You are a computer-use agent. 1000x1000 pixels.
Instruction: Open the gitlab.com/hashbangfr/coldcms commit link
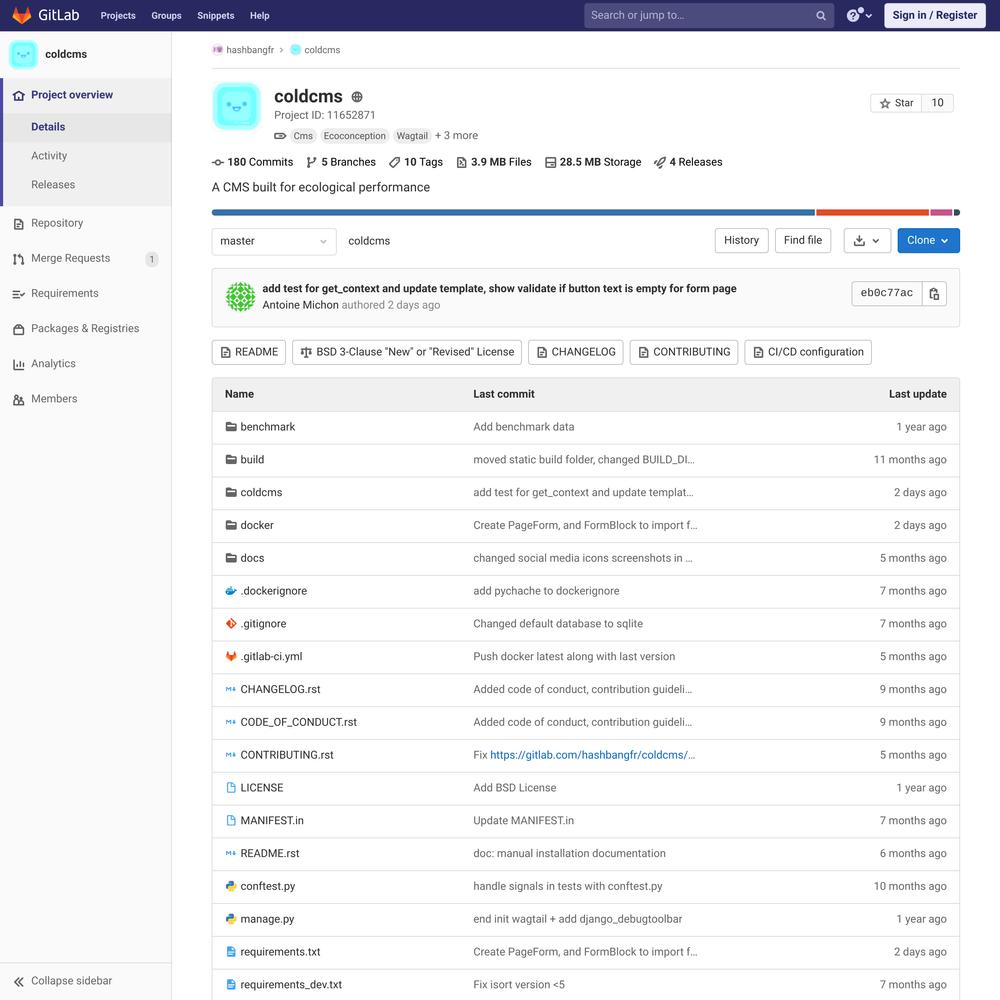pyautogui.click(x=592, y=755)
